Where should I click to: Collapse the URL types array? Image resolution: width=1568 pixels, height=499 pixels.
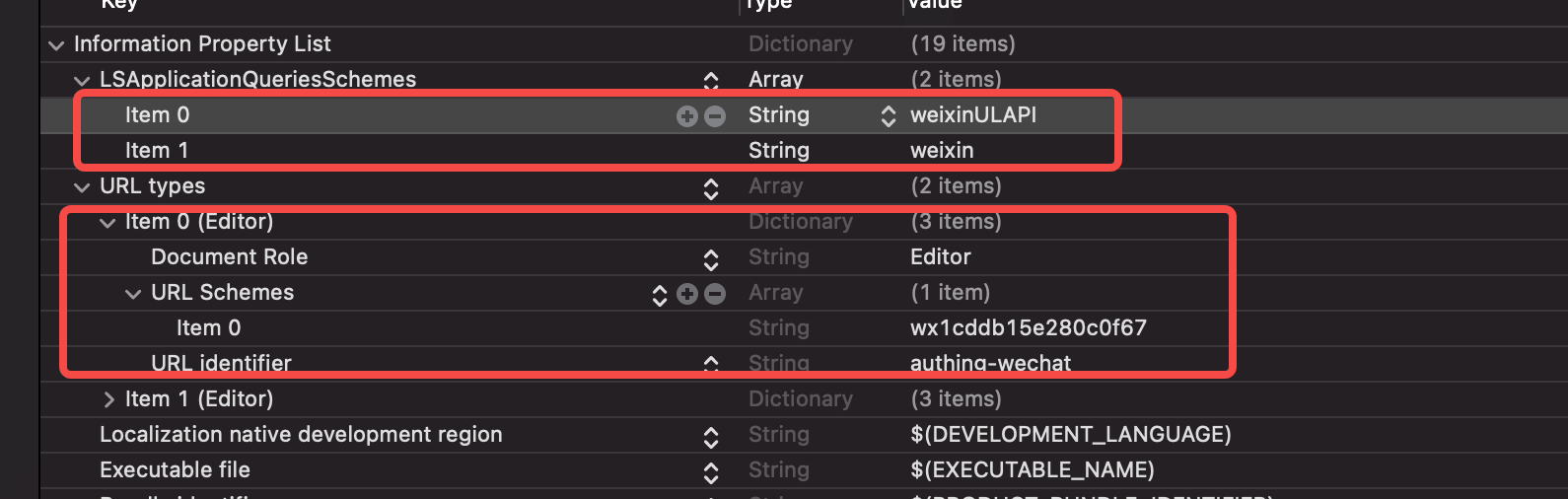81,187
